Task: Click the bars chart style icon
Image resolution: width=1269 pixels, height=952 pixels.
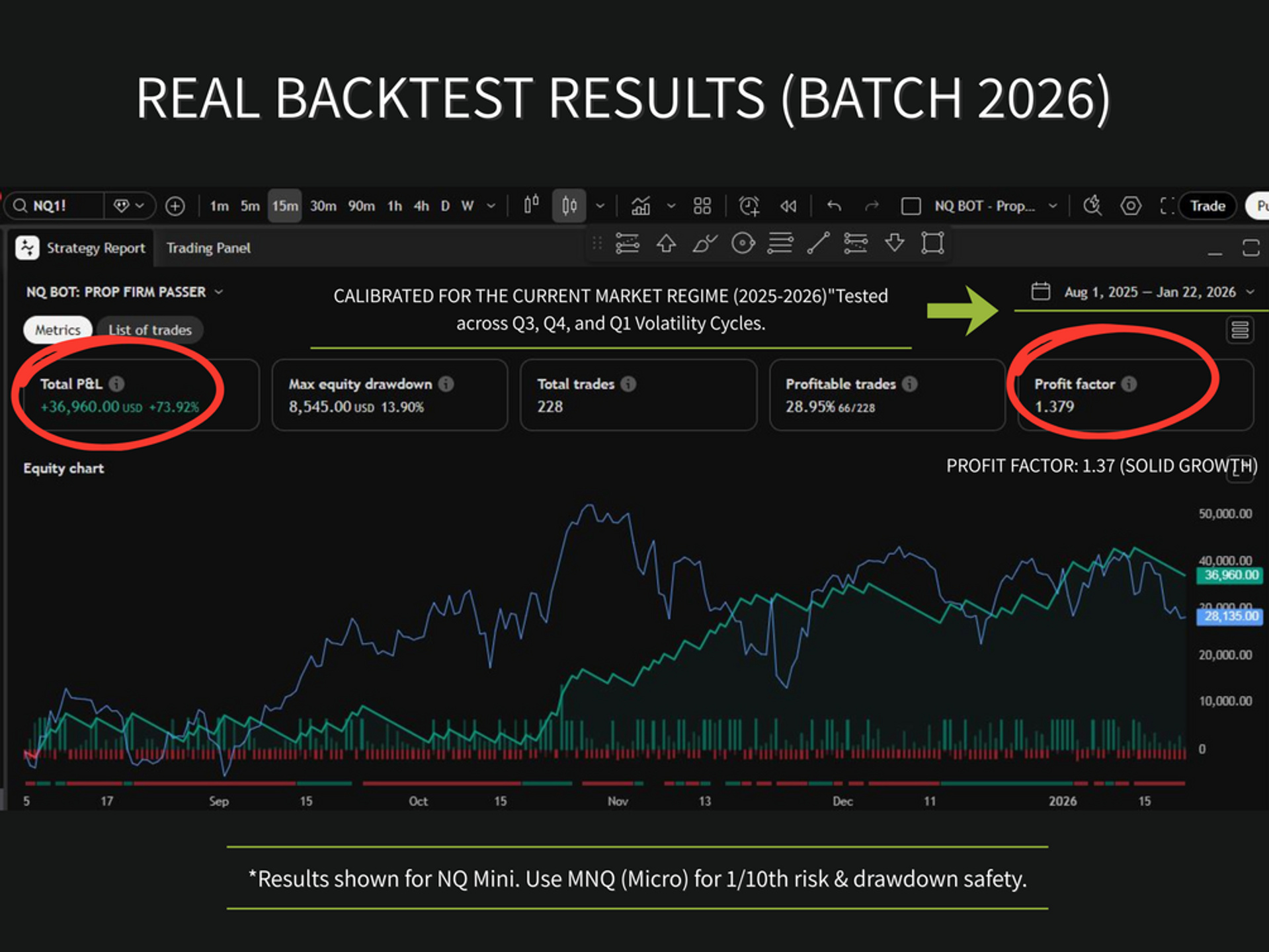Action: (531, 206)
